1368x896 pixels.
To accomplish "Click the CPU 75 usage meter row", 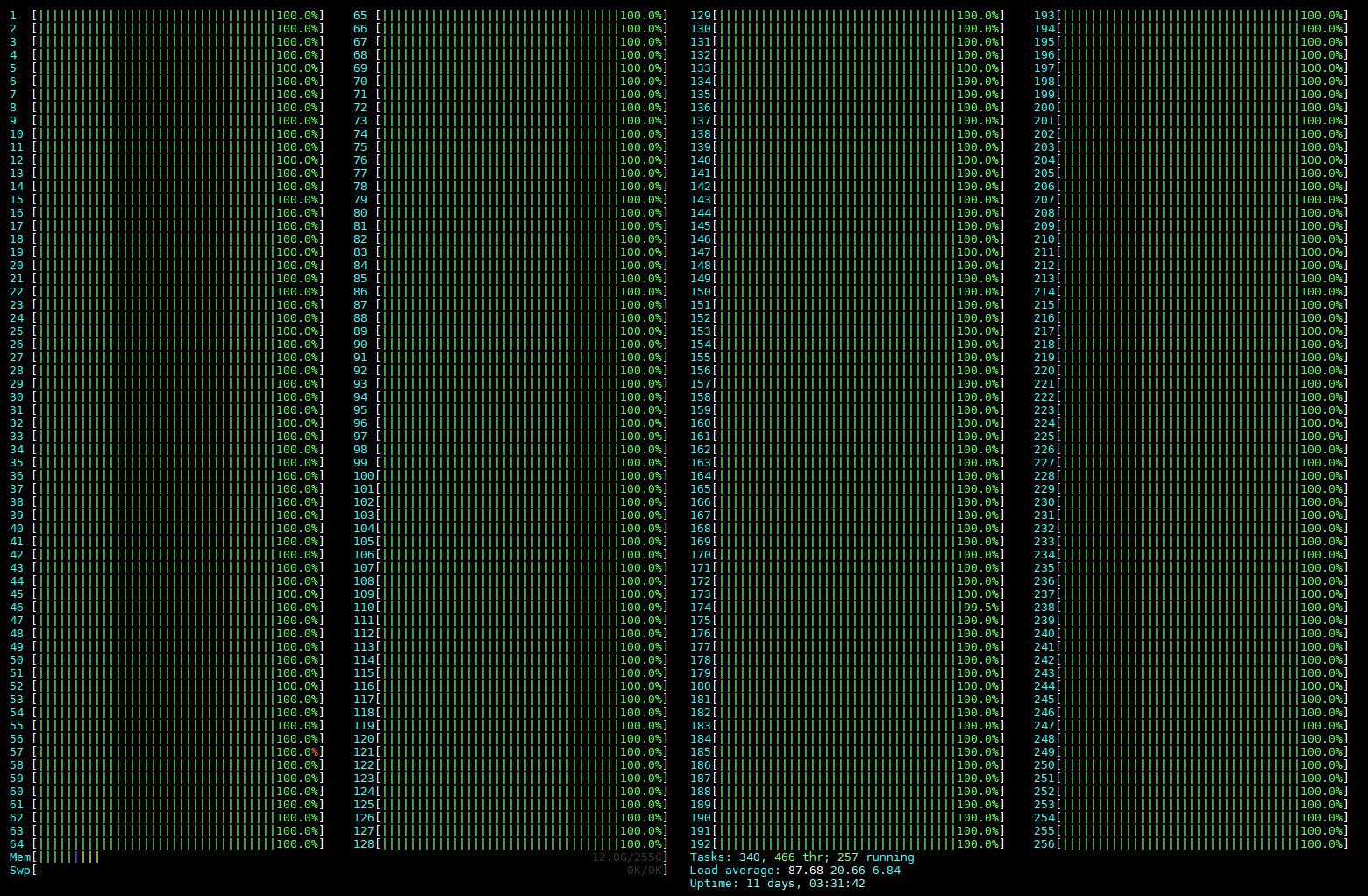I will coord(510,147).
